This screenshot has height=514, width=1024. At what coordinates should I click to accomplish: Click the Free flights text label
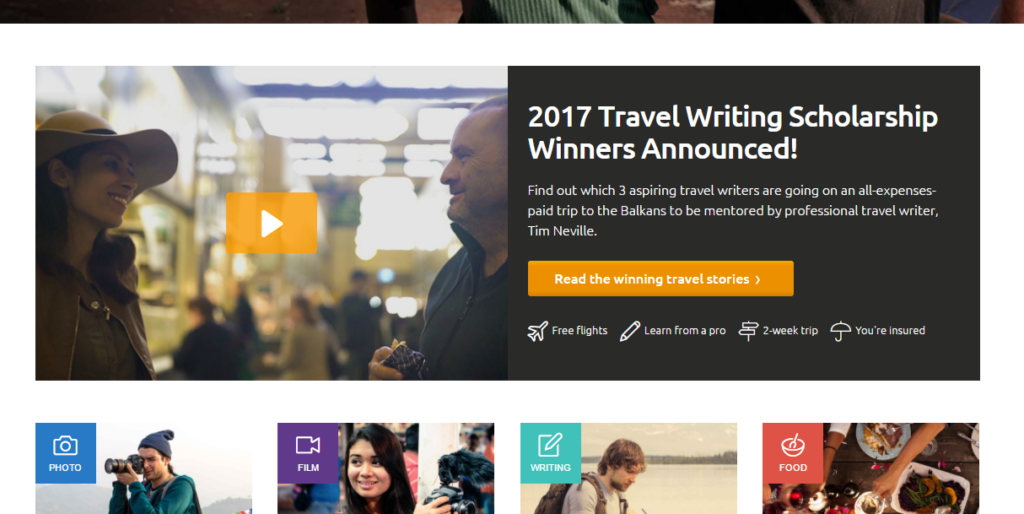coord(579,330)
